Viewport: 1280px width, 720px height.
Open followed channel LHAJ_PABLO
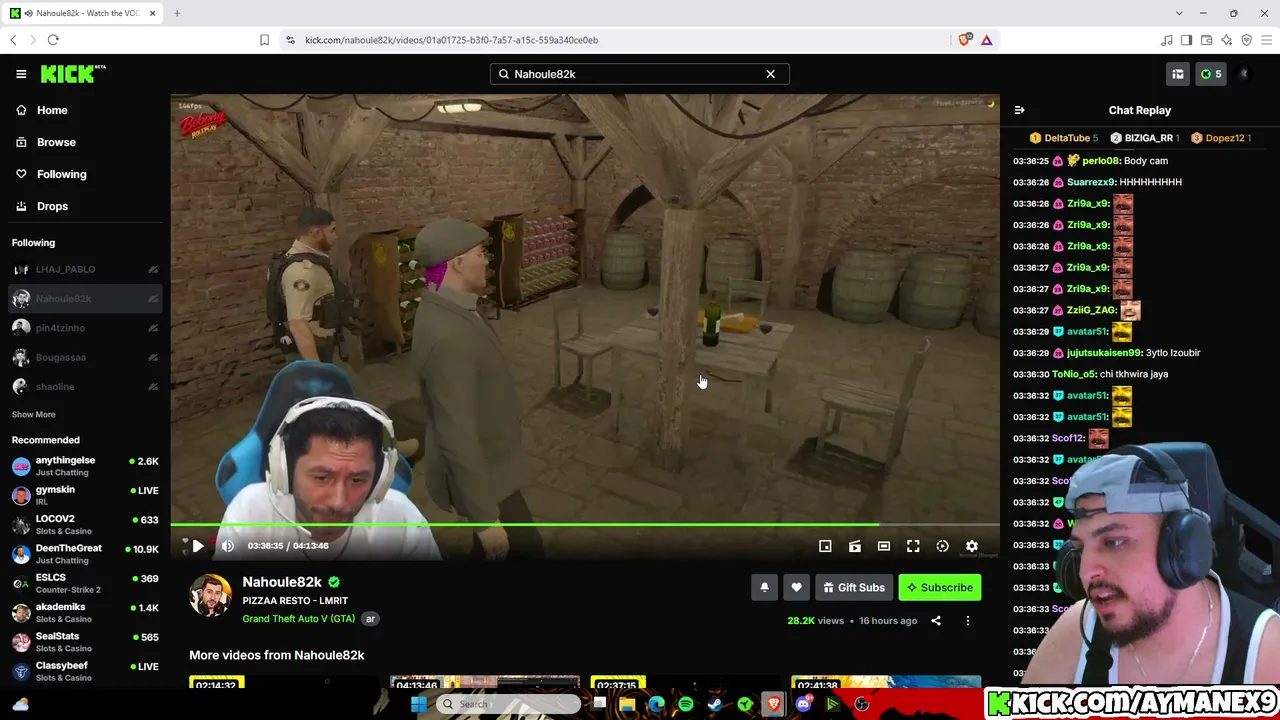(85, 269)
